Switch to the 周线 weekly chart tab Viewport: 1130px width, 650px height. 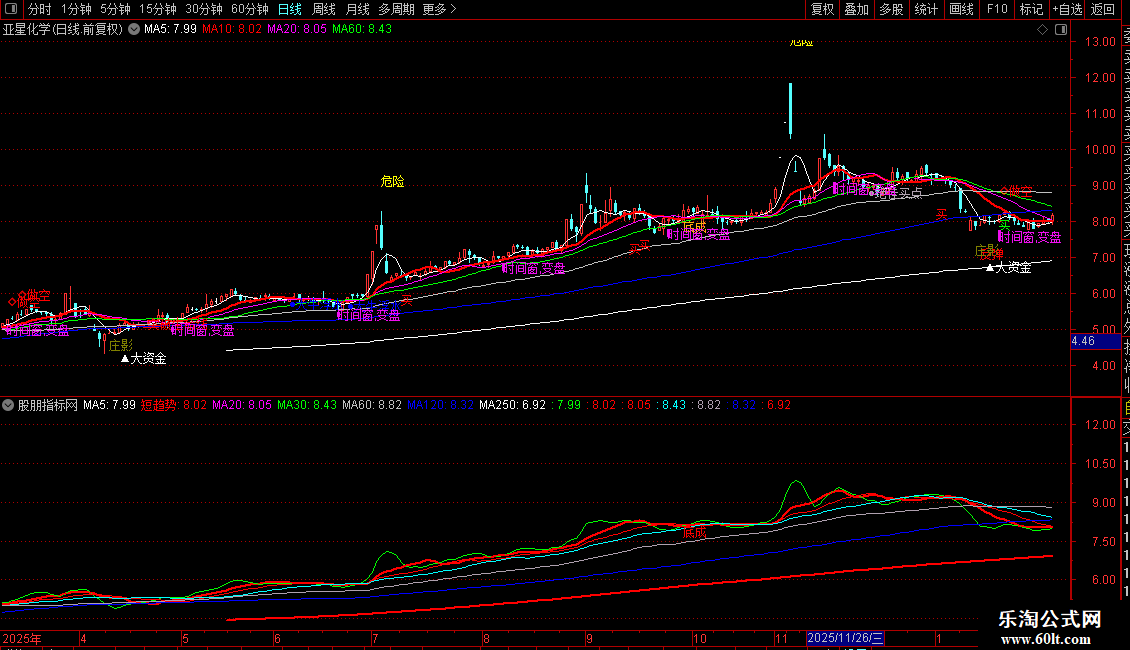tap(324, 9)
